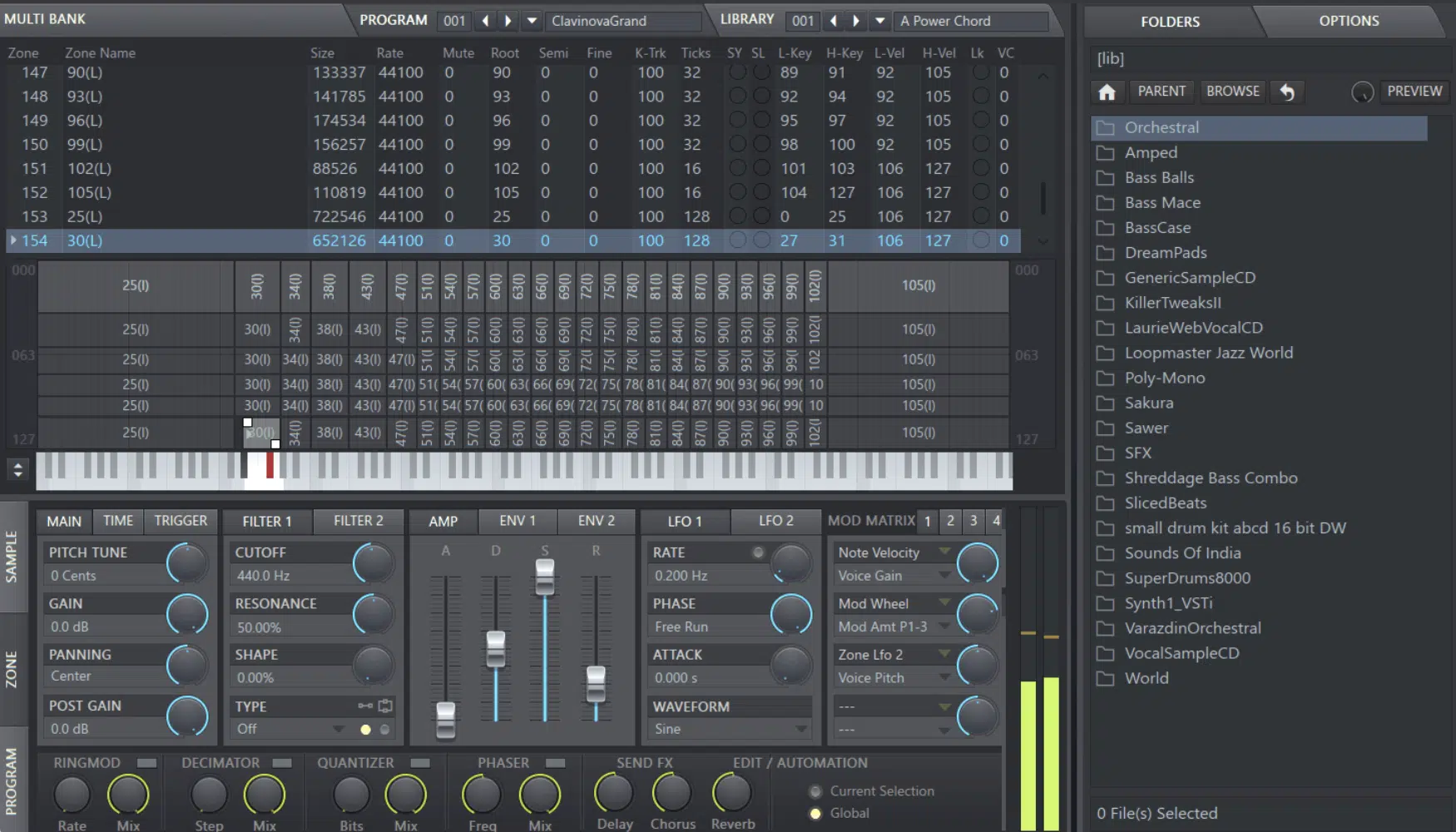
Task: Toggle the SL circle for zone 153
Action: point(760,215)
